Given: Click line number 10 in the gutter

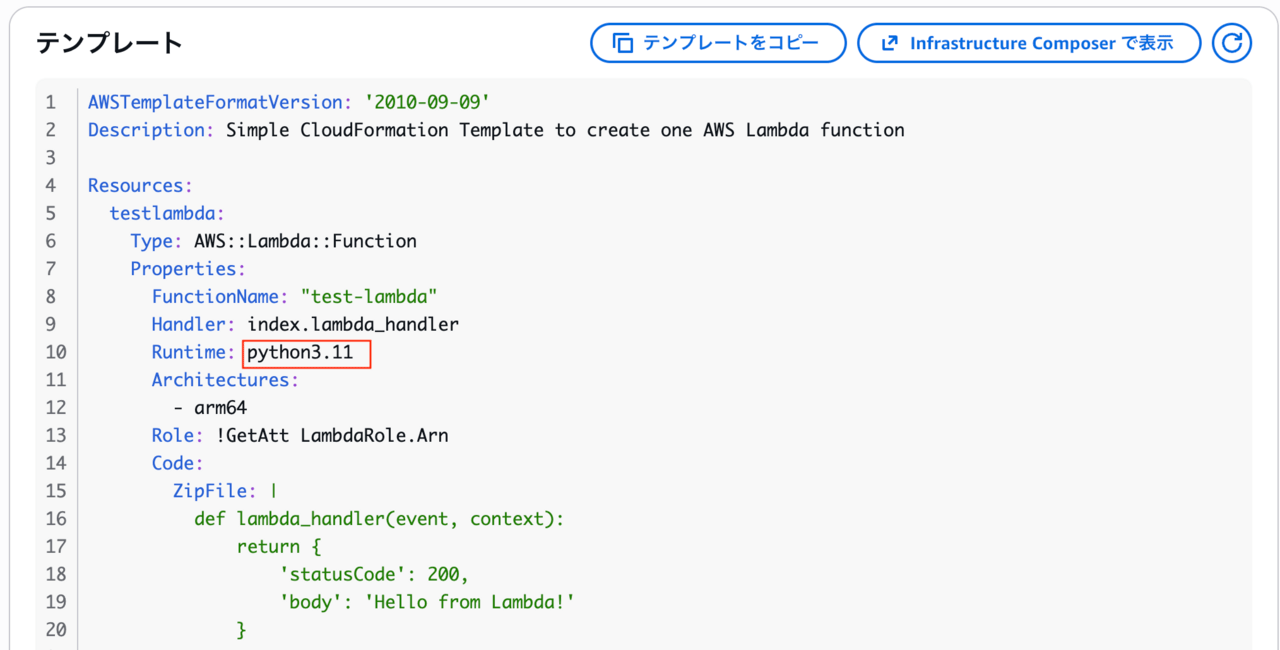Looking at the screenshot, I should (56, 353).
